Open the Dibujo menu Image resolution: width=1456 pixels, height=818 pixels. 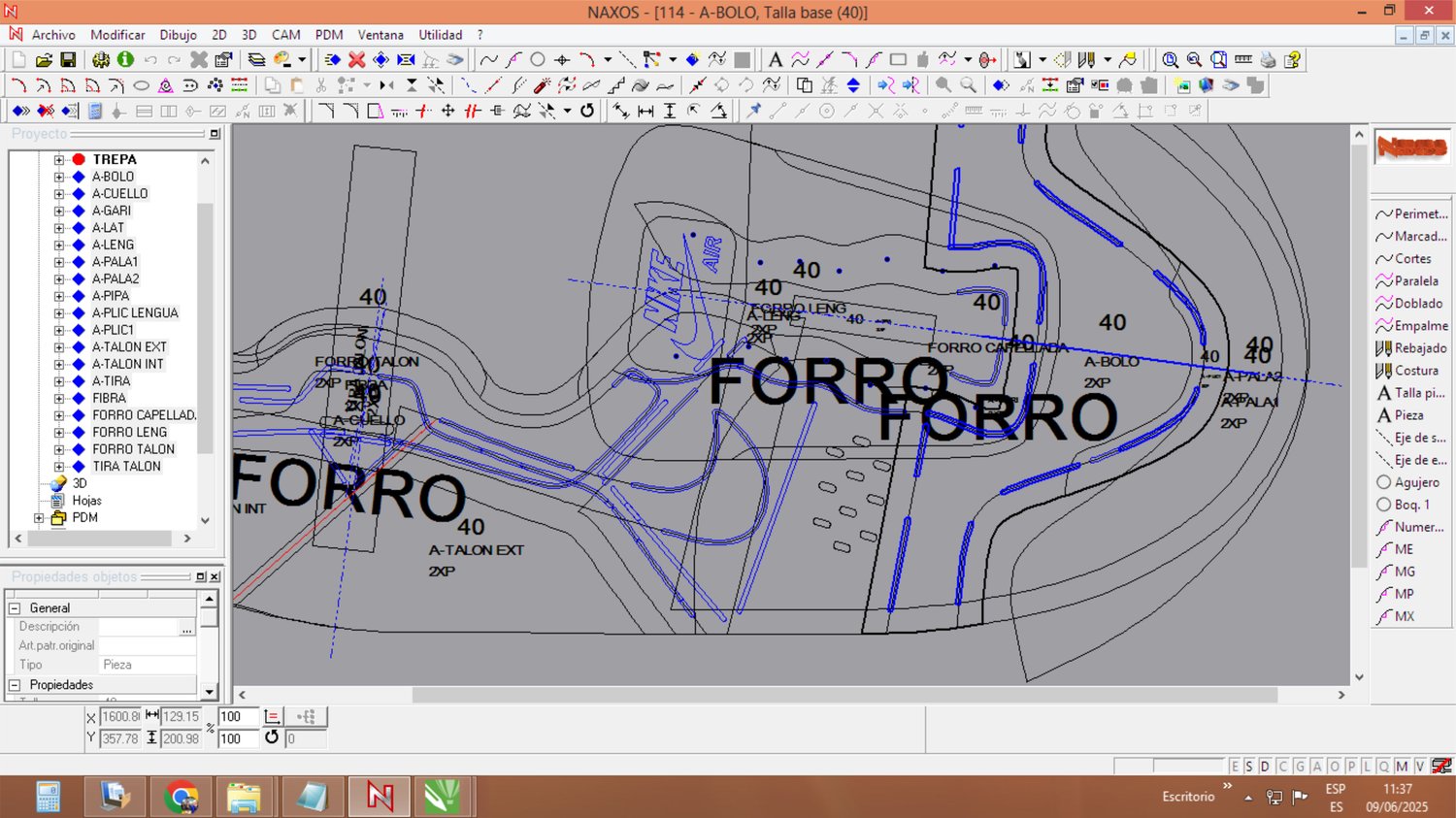point(178,35)
